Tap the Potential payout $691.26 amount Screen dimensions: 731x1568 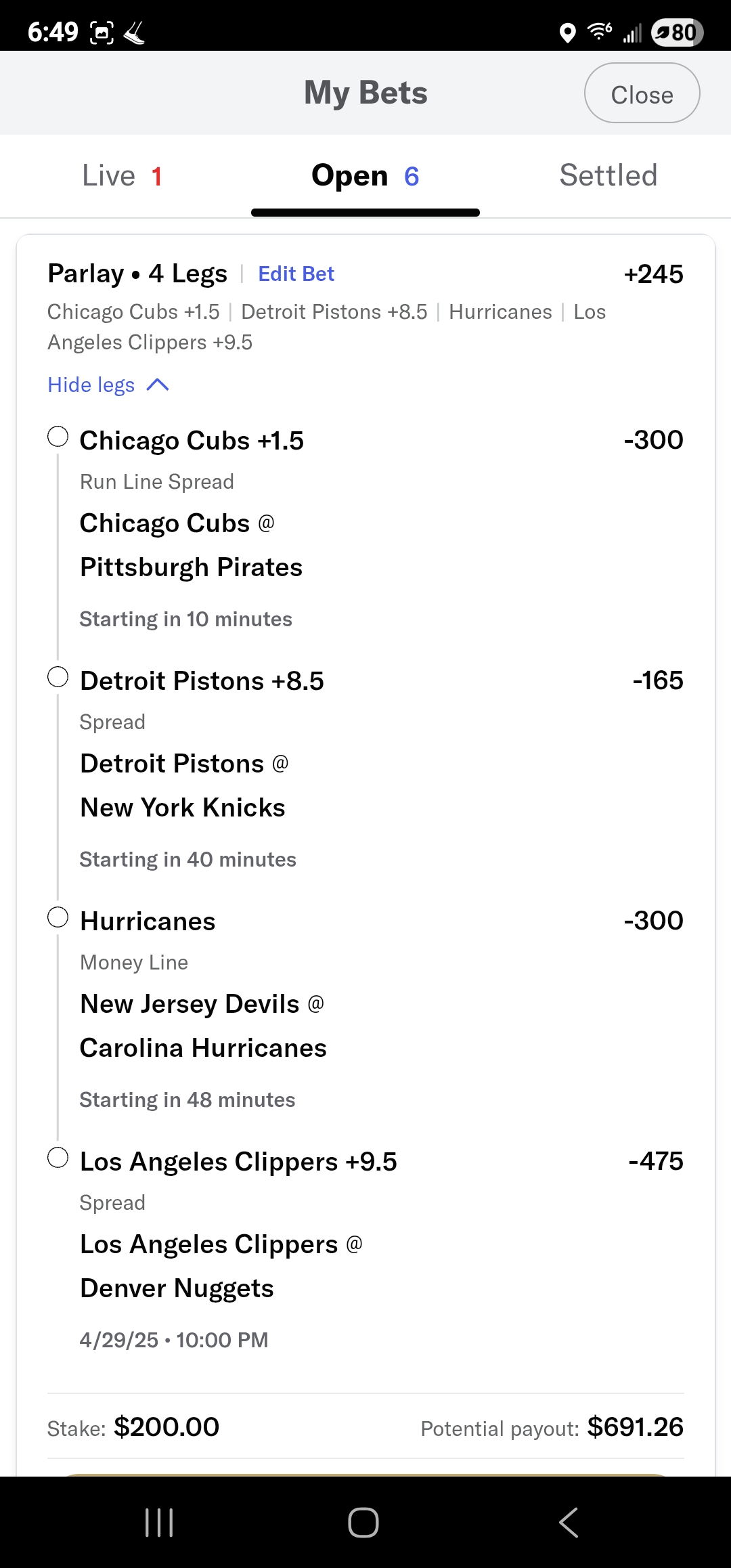click(x=635, y=1427)
